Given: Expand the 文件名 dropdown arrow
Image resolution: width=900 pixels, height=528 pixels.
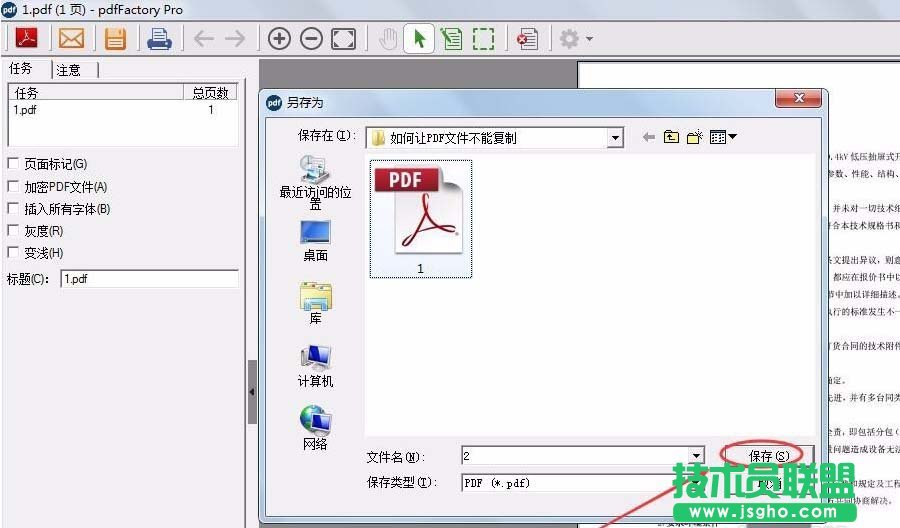Looking at the screenshot, I should pyautogui.click(x=696, y=456).
